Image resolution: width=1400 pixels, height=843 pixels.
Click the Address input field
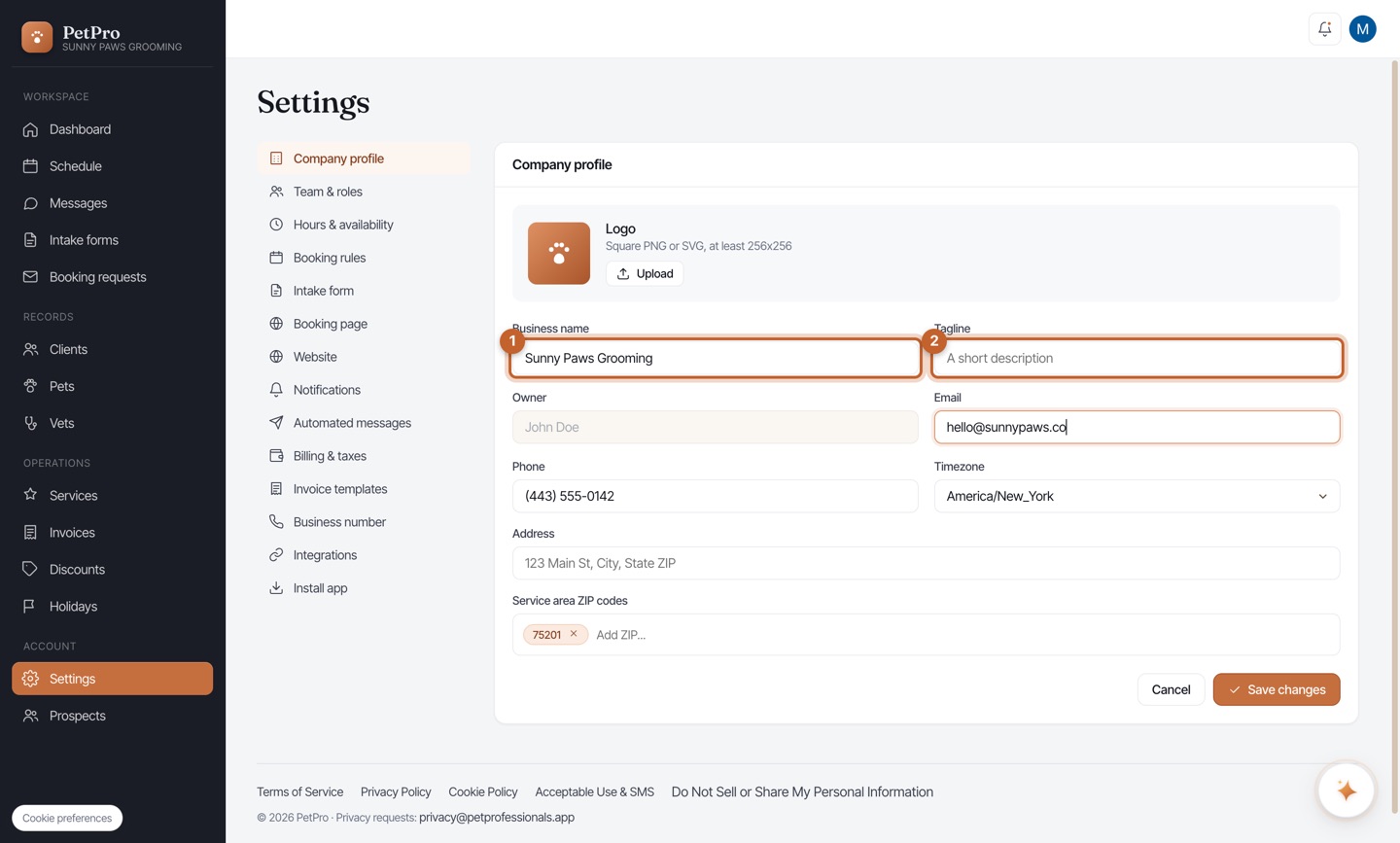[x=926, y=563]
